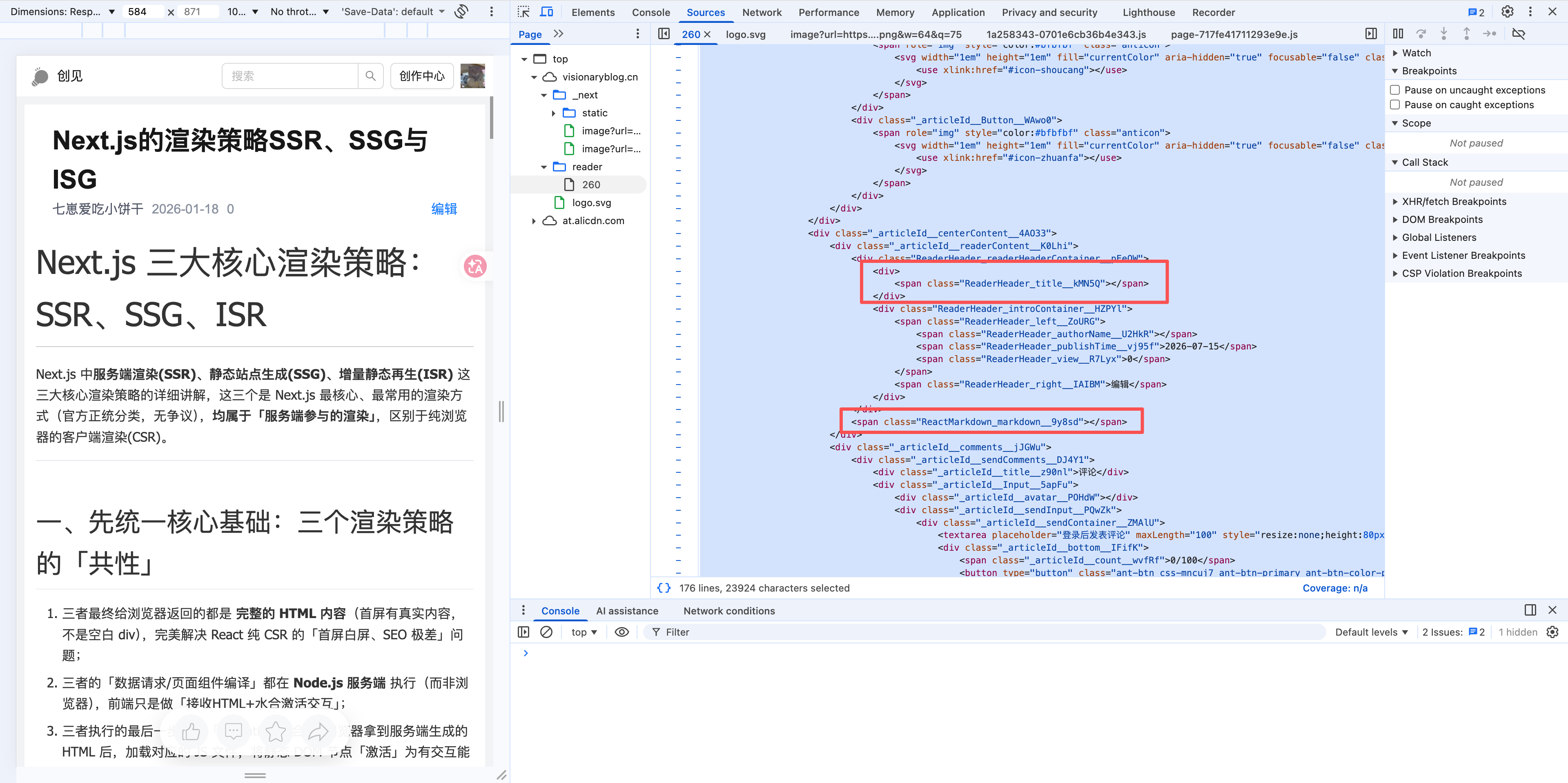Image resolution: width=1568 pixels, height=783 pixels.
Task: Click the drawer layout toggle icon
Action: pos(1530,610)
